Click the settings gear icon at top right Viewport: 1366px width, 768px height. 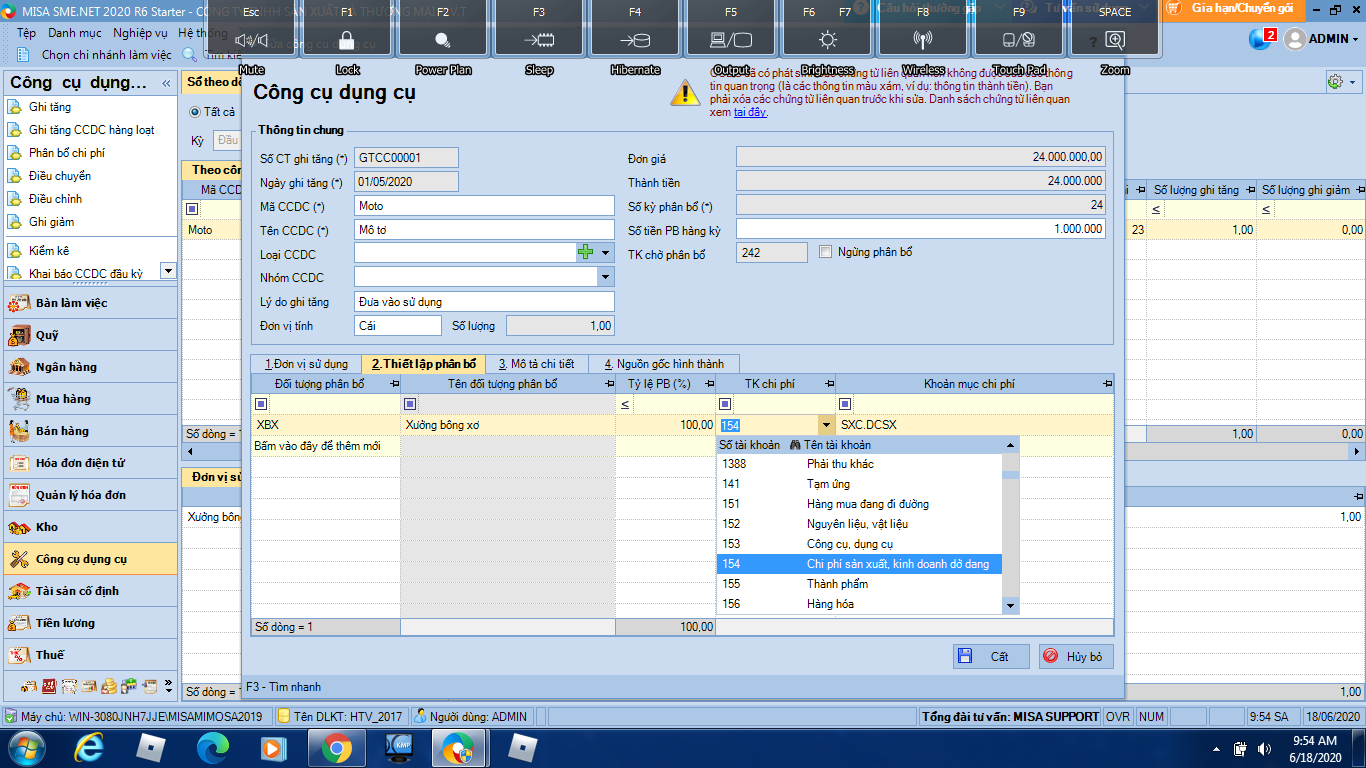point(1334,81)
